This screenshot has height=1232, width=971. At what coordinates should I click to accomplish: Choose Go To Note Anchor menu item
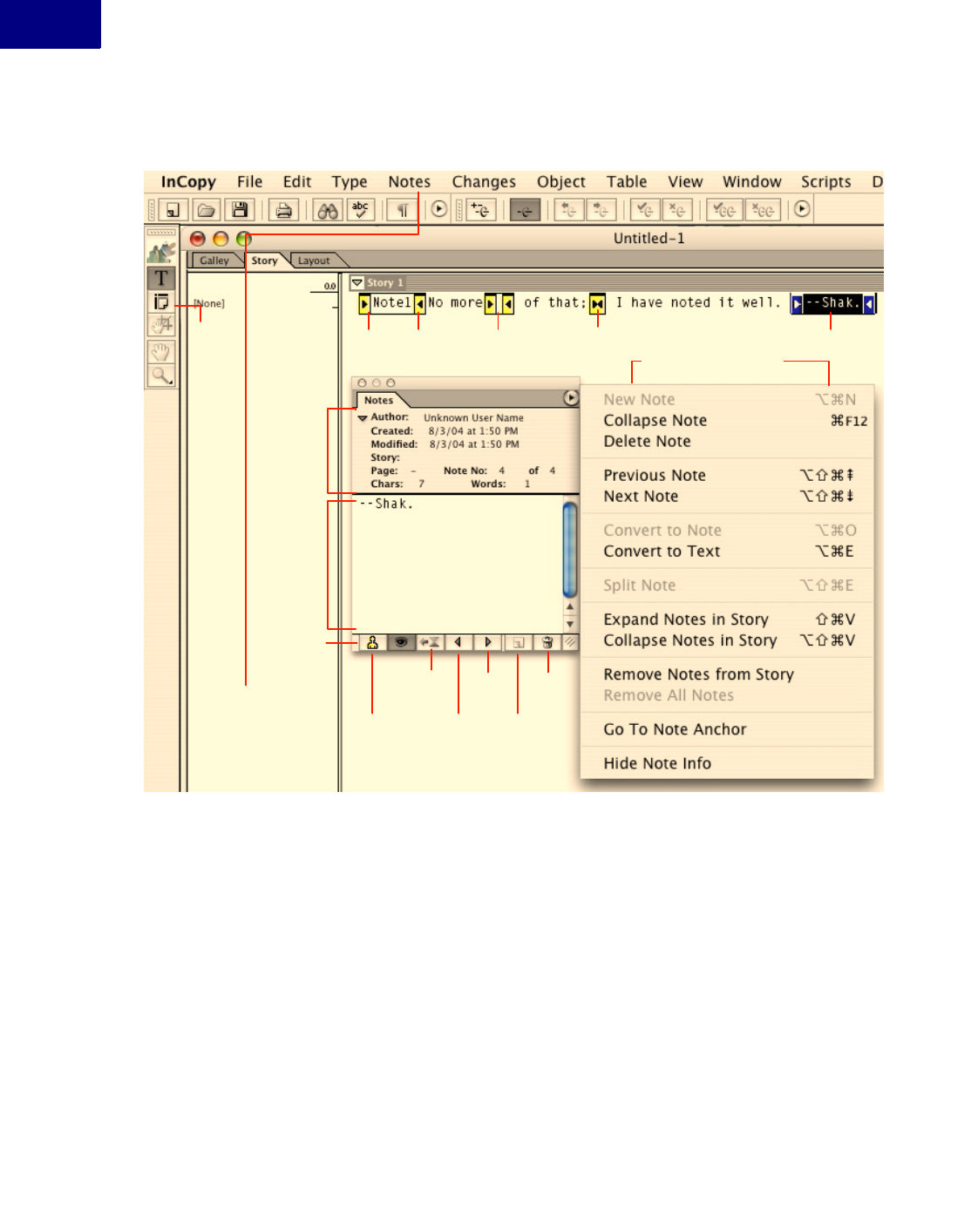(728, 729)
